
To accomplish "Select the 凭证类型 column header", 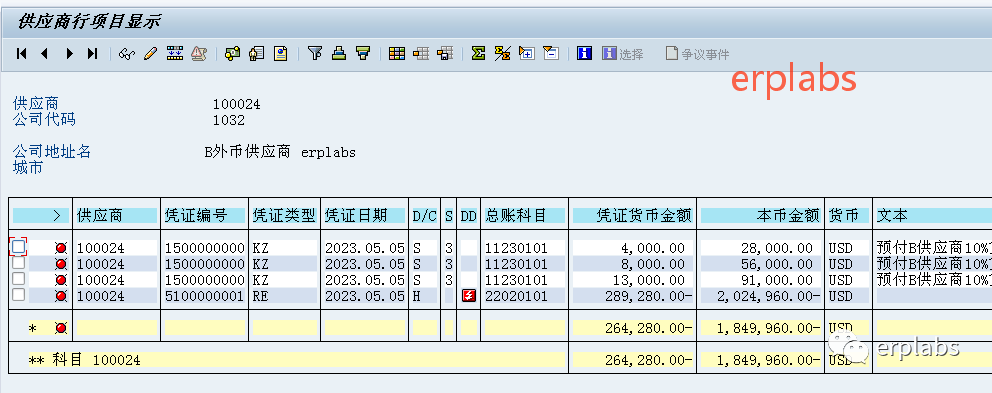I will click(284, 216).
